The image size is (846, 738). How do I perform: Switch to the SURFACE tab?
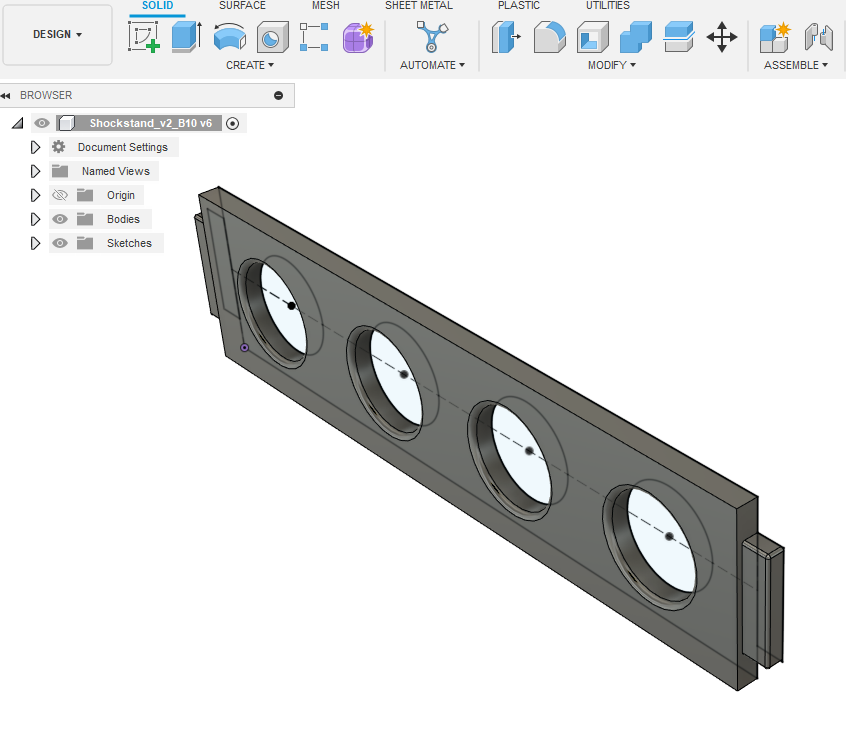point(242,6)
